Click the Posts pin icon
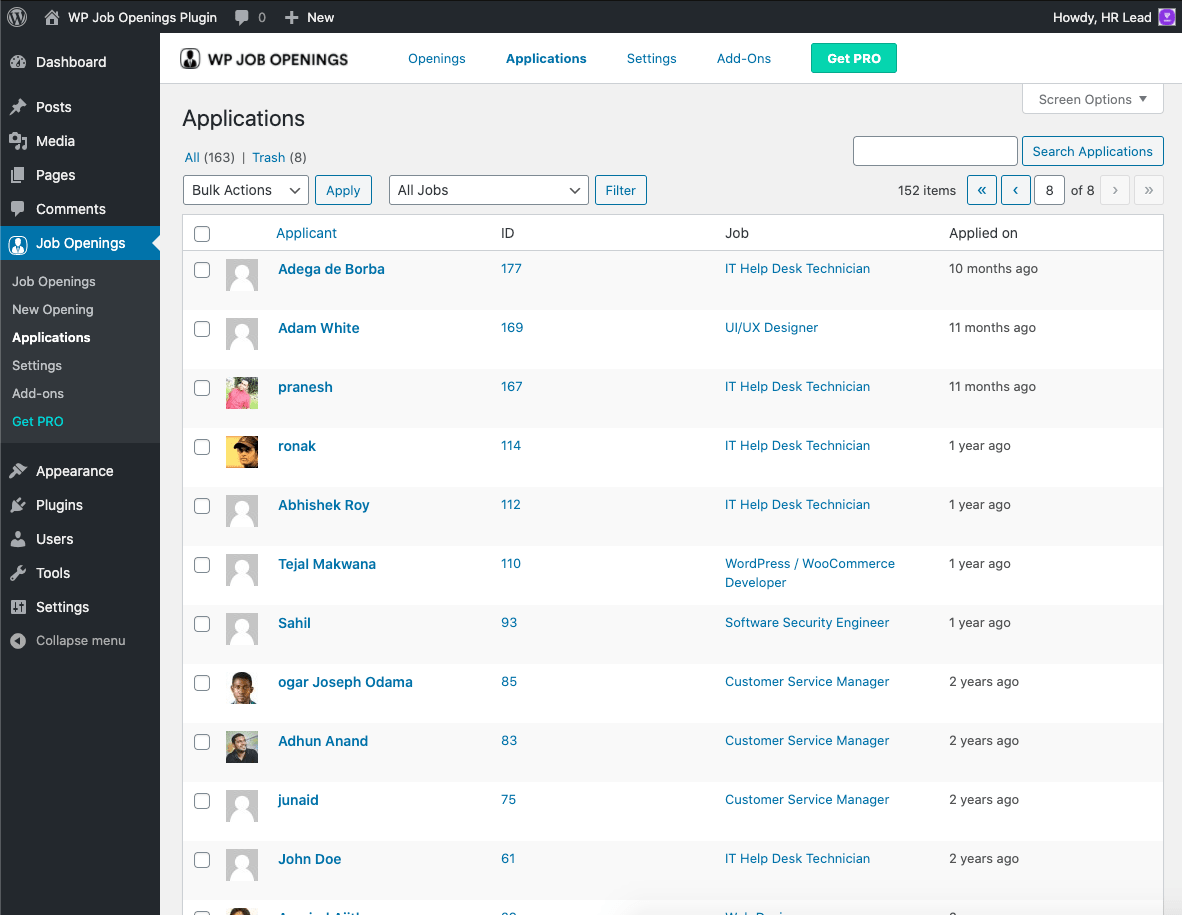 (18, 107)
